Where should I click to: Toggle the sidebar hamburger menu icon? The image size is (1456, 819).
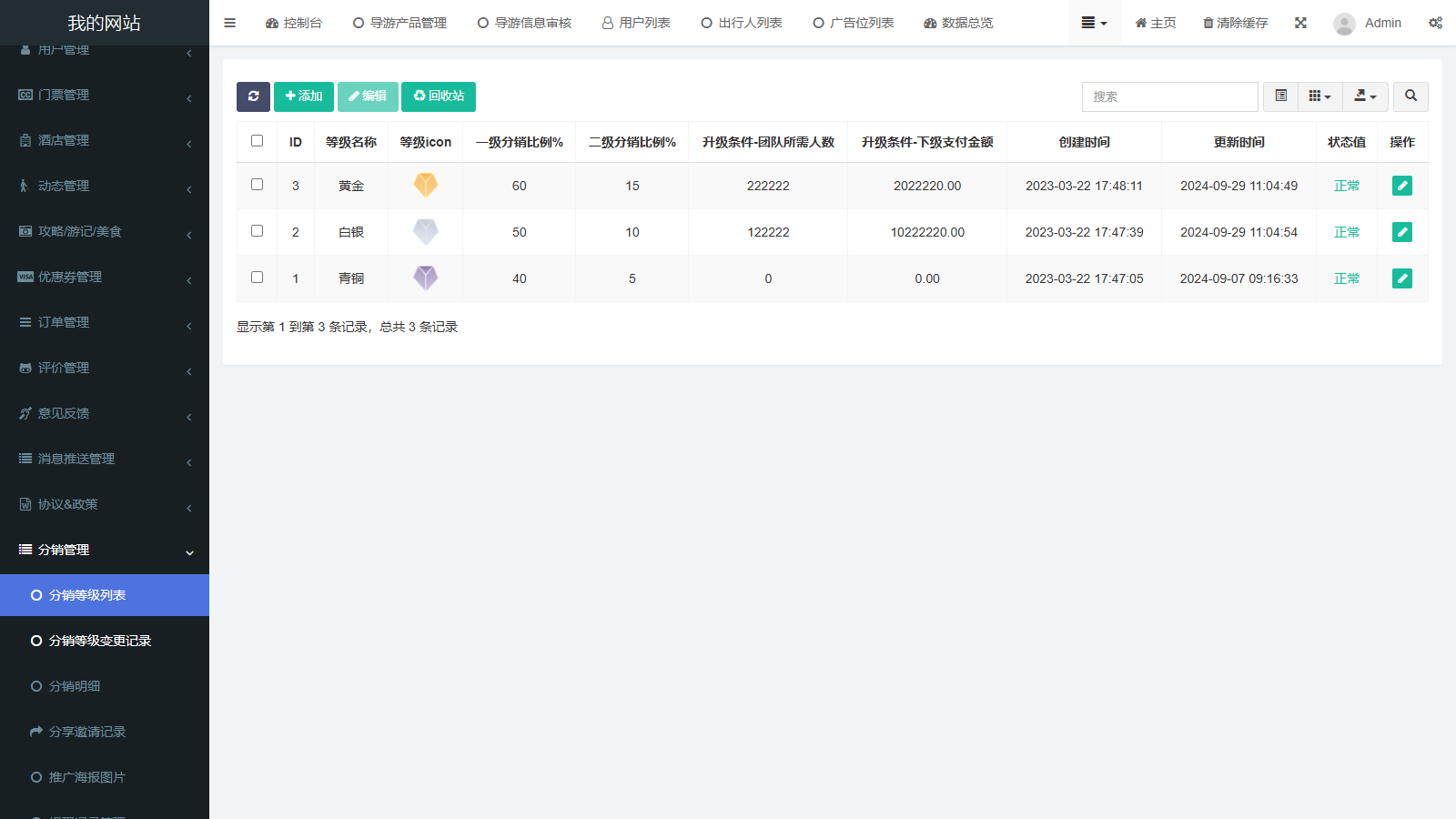229,23
